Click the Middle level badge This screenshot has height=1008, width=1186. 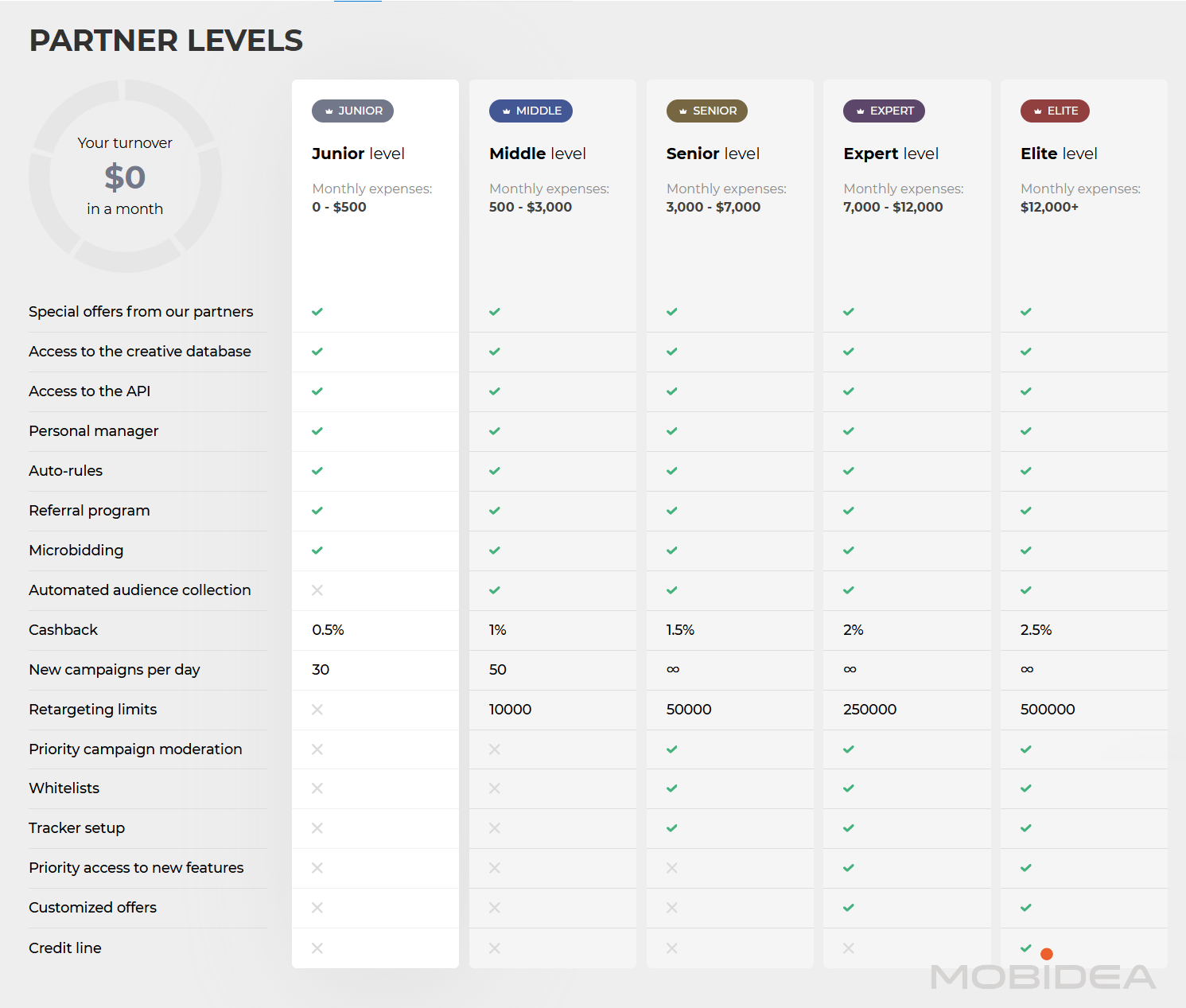point(531,111)
